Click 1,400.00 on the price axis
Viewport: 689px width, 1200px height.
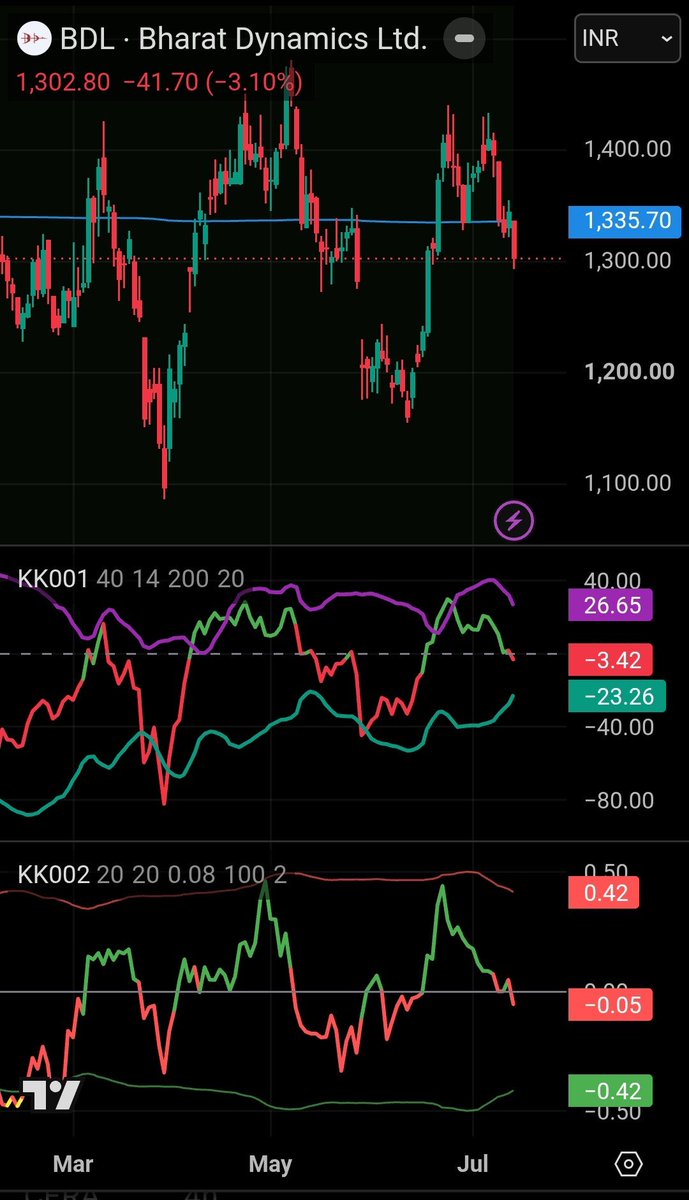[x=628, y=150]
